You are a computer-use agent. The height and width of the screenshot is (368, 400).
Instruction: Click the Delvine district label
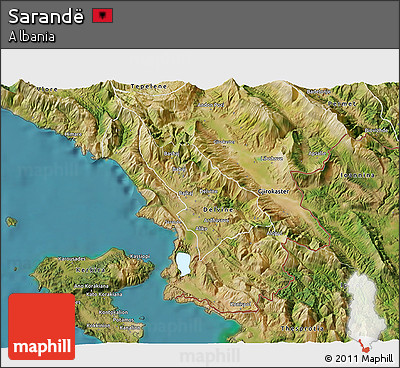coord(218,210)
